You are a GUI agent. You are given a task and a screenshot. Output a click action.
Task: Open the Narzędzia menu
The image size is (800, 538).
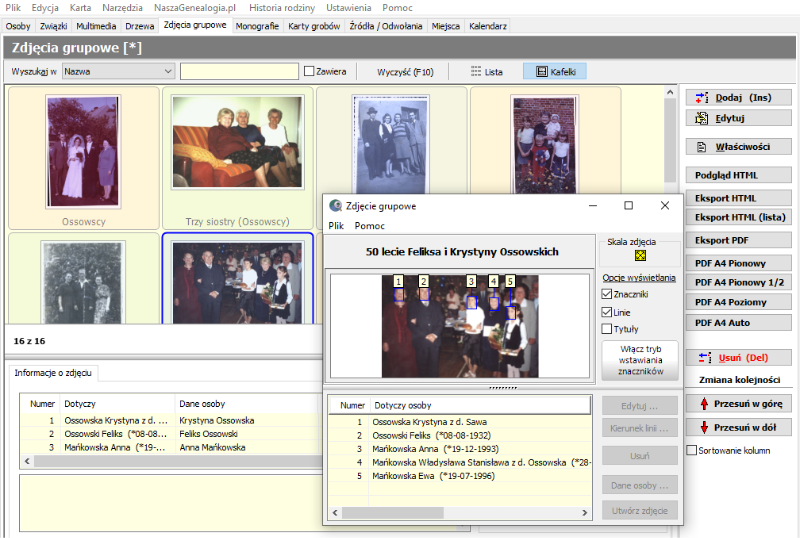[x=122, y=8]
